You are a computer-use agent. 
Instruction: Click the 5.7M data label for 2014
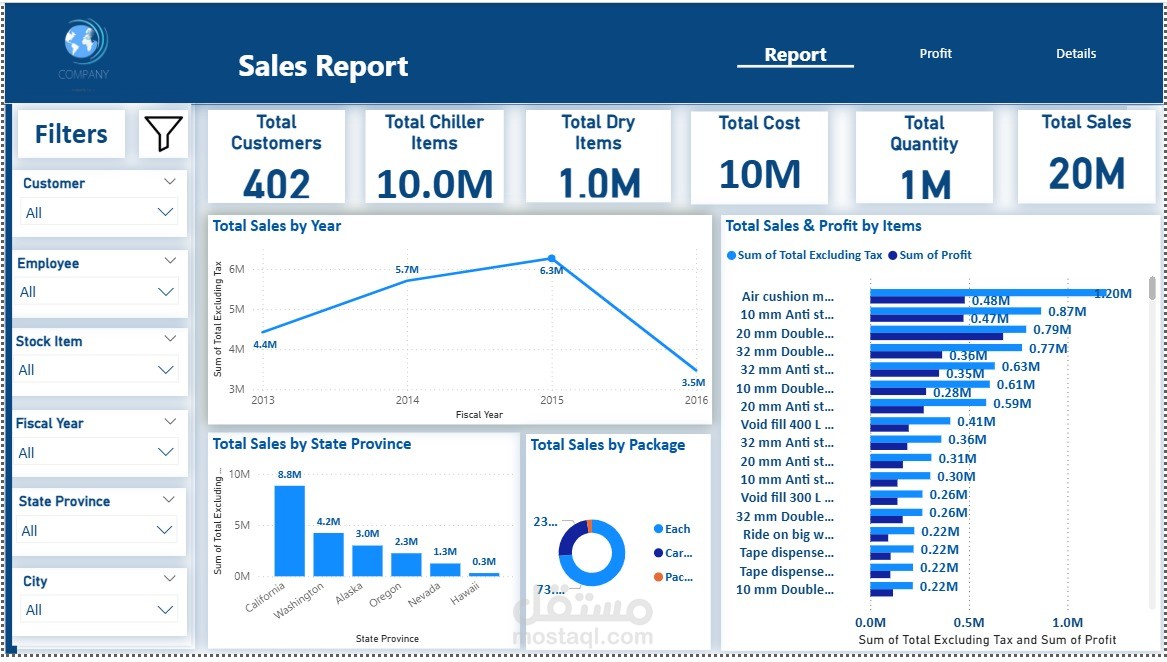pos(407,270)
